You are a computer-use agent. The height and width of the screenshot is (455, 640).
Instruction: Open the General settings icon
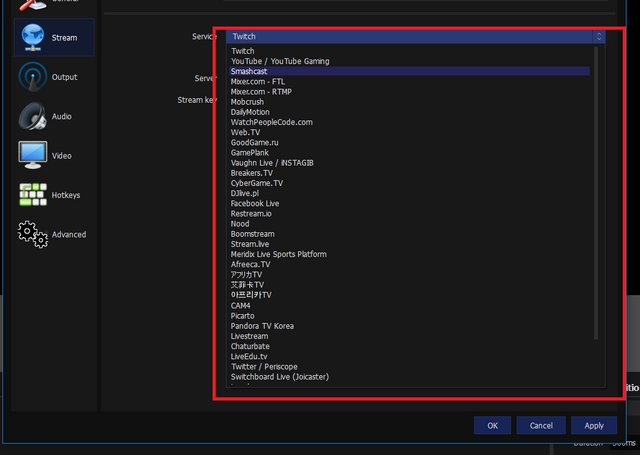(32, 5)
